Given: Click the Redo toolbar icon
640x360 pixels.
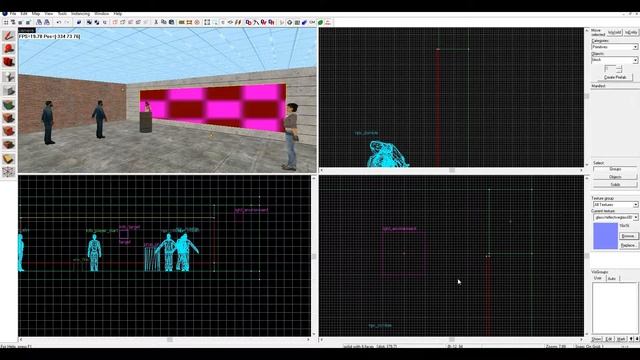Looking at the screenshot, I should 67,22.
